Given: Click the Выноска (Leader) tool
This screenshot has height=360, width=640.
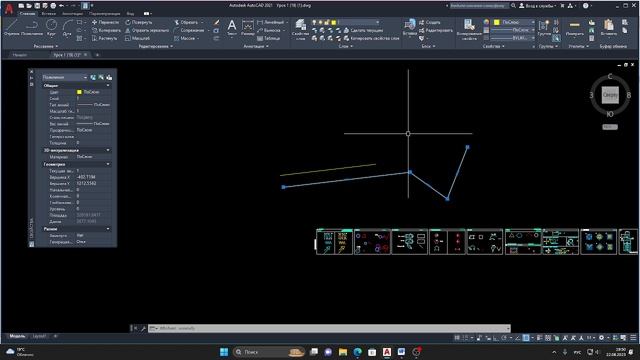Looking at the screenshot, I should tap(269, 30).
